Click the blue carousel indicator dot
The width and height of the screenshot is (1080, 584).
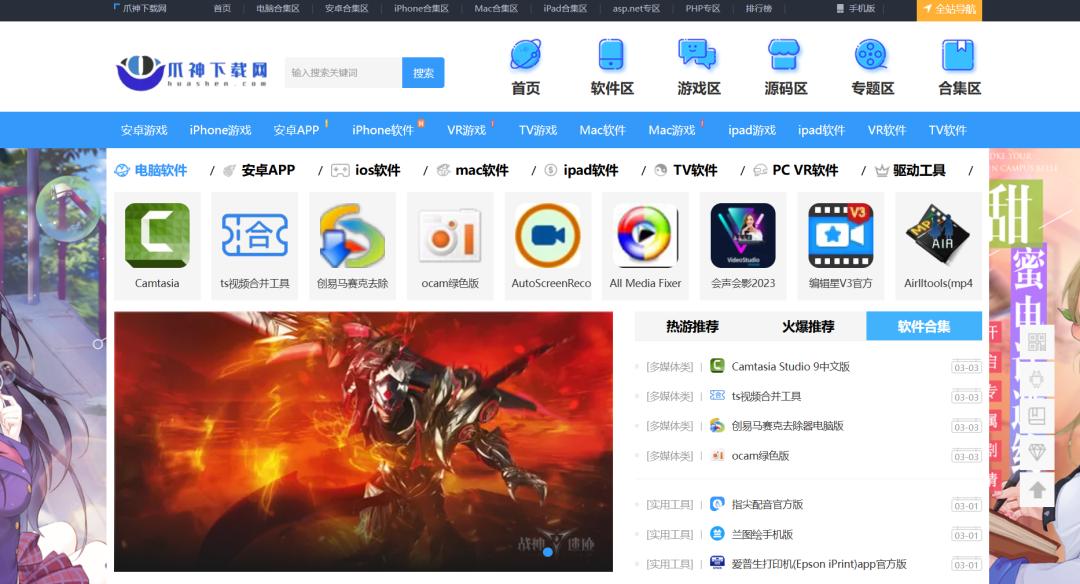click(547, 551)
